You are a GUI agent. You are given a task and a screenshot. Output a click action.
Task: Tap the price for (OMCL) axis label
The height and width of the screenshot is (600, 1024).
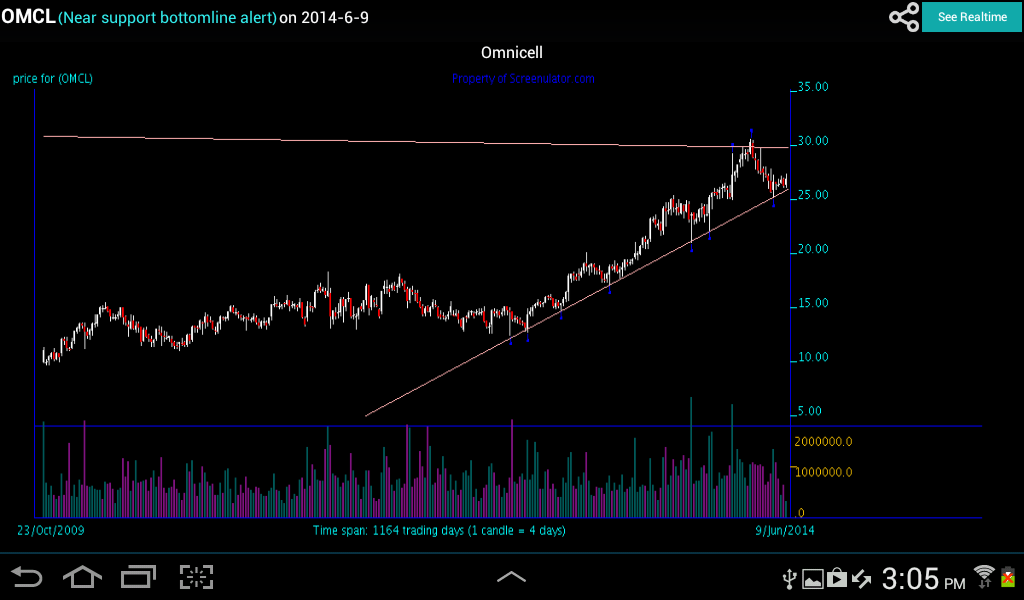click(x=53, y=79)
